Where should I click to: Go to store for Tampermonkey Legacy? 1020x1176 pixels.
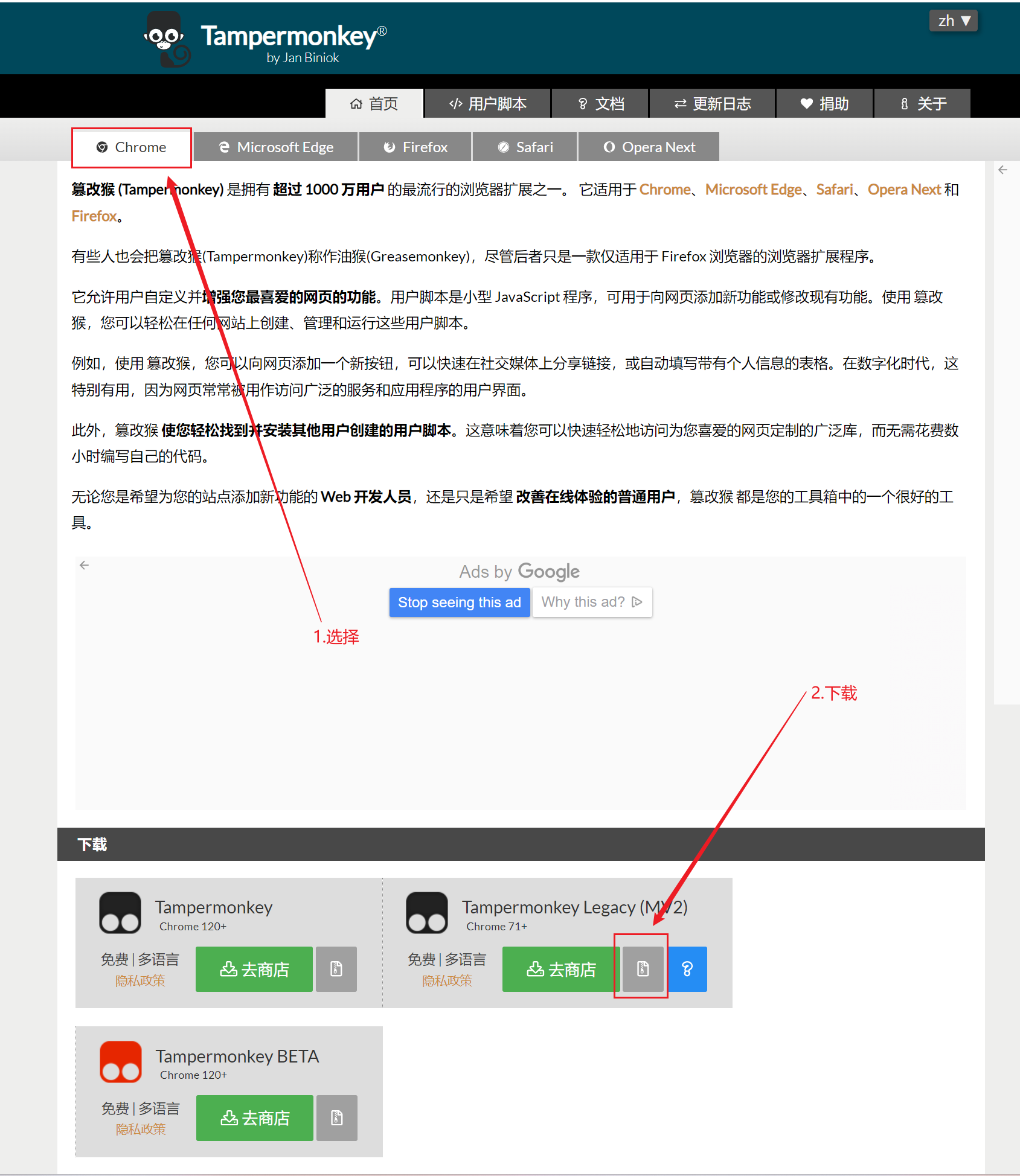tap(560, 970)
